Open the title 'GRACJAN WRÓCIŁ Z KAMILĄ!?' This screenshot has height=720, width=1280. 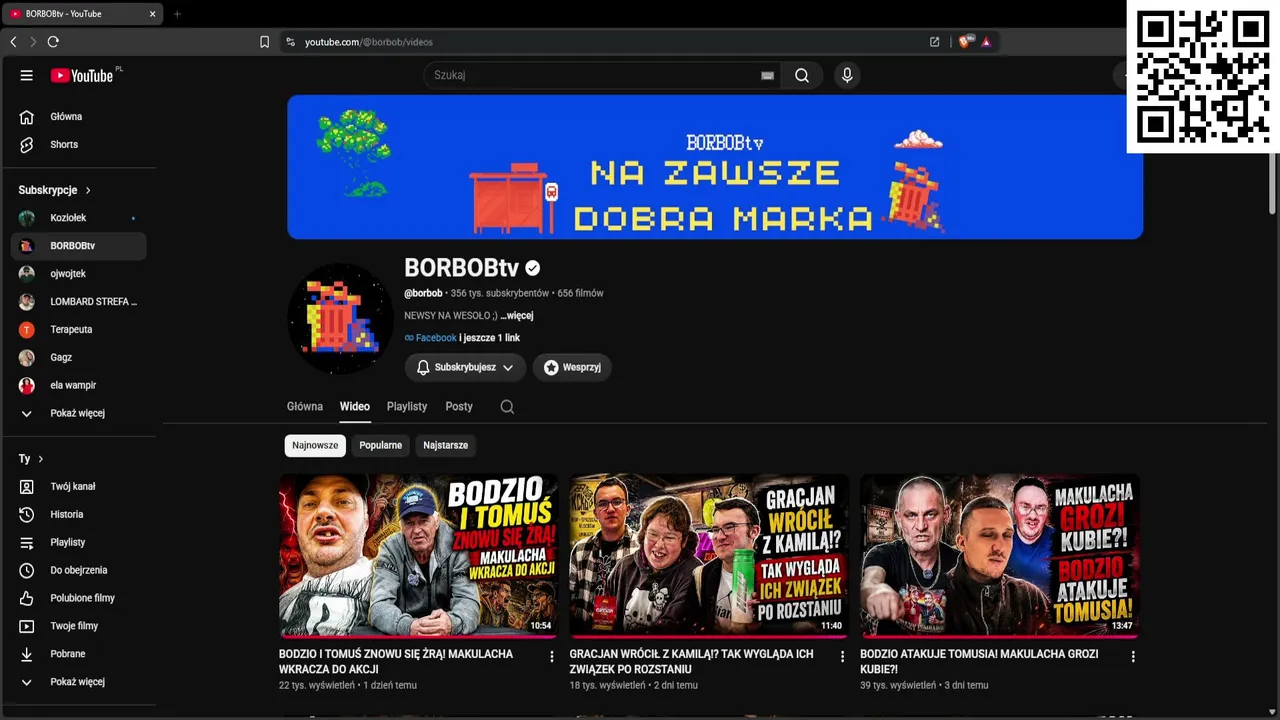pos(692,662)
